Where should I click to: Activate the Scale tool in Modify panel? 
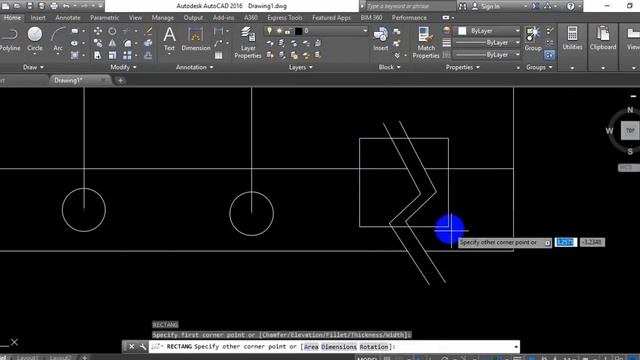coord(112,55)
